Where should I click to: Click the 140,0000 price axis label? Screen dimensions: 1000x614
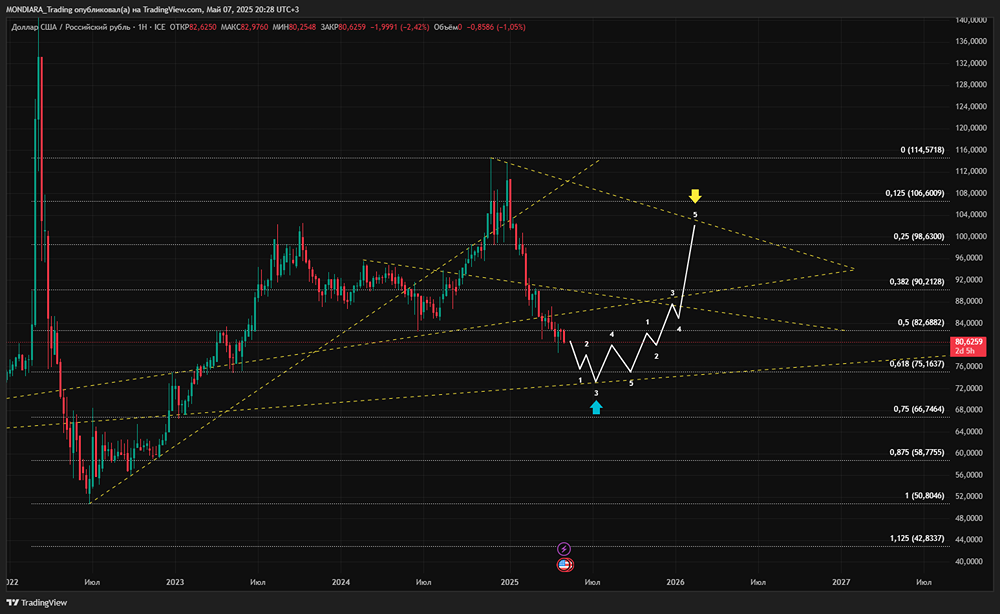970,20
